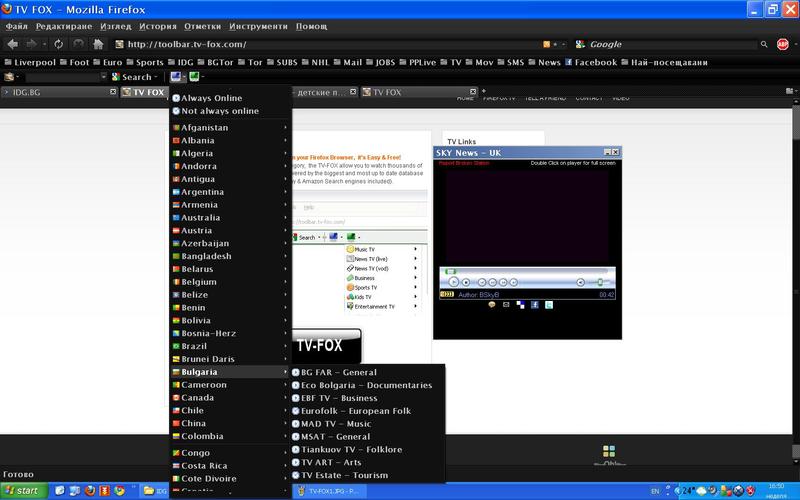Expand the Costa Rica submenu
800x500 pixels.
coord(231,465)
